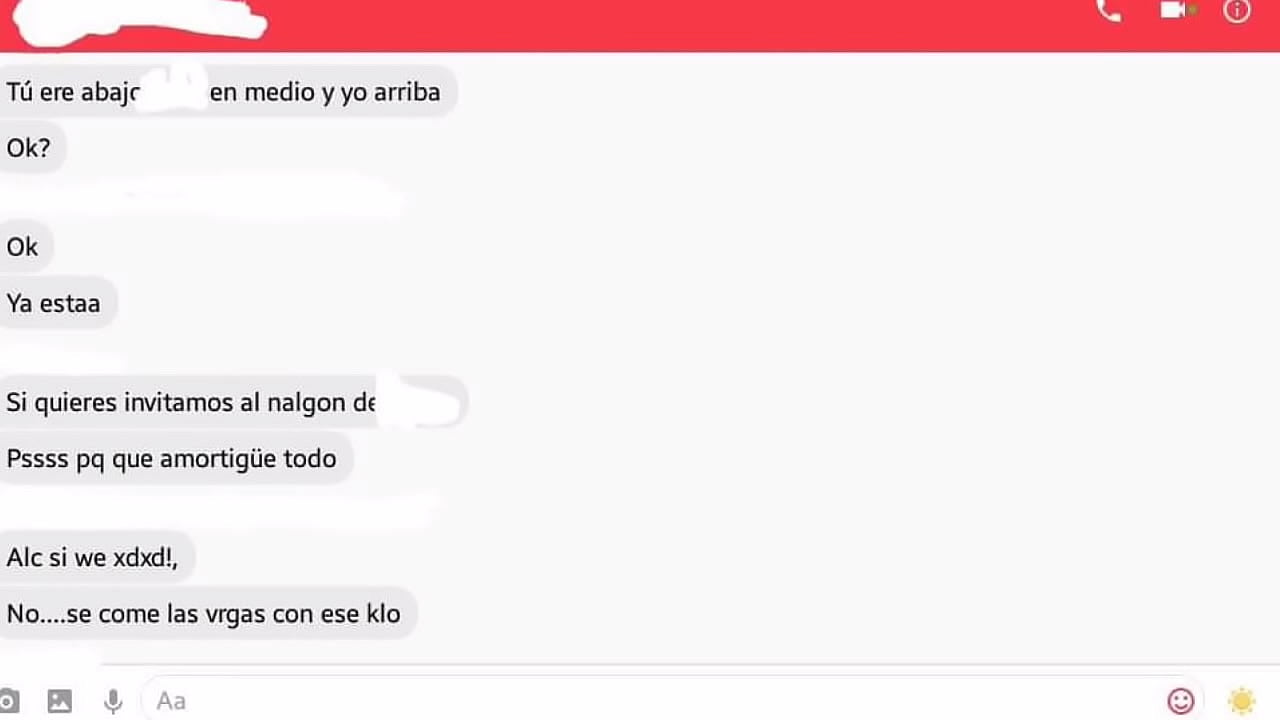Open the emoji picker smiley icon
This screenshot has height=720, width=1280.
(1181, 701)
